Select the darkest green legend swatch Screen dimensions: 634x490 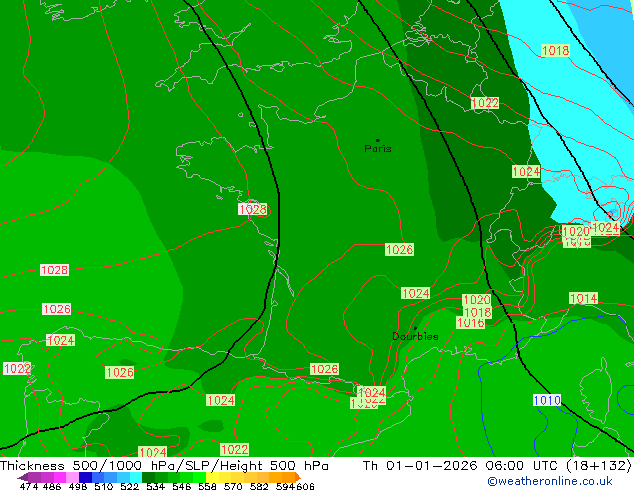click(x=148, y=477)
